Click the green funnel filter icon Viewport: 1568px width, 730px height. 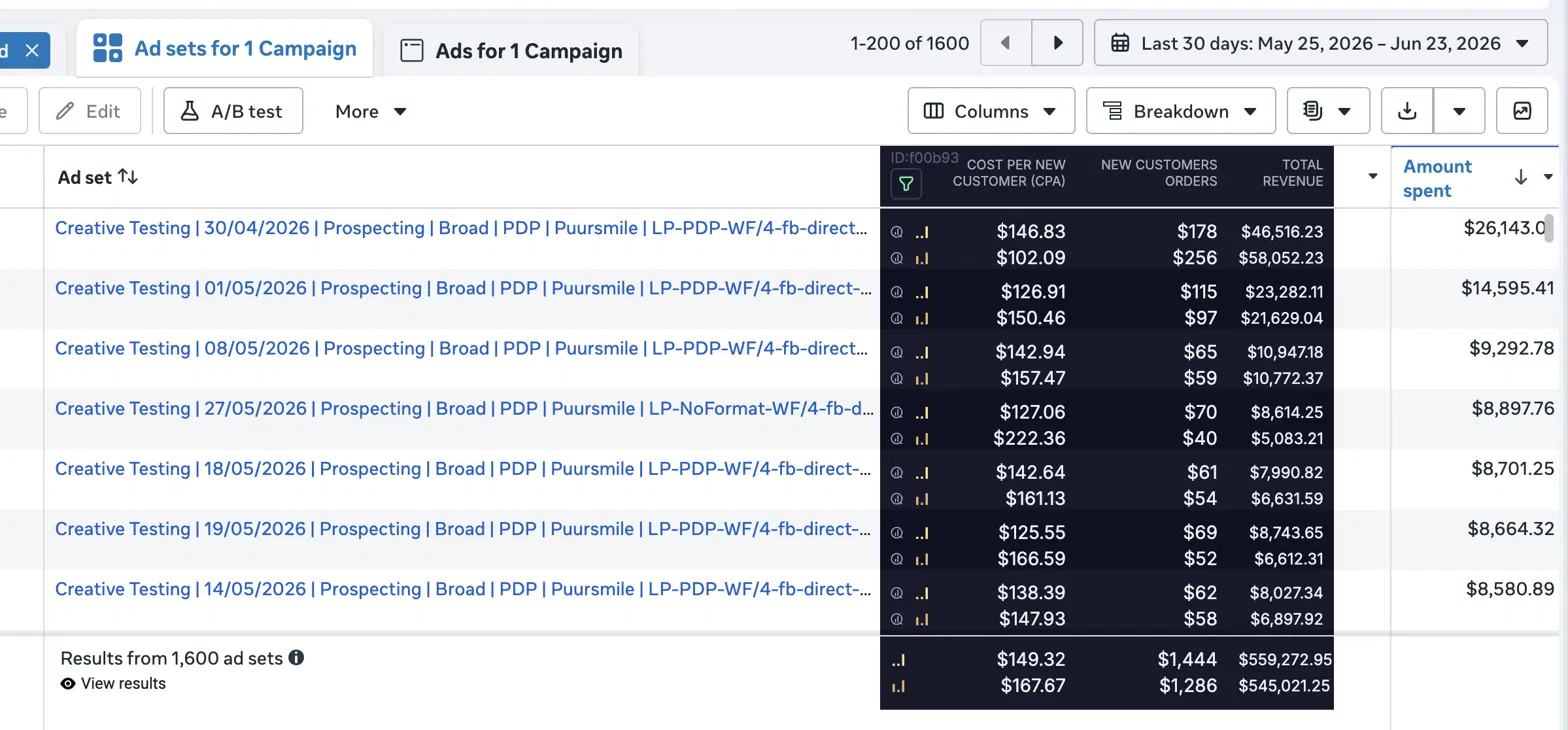click(906, 184)
